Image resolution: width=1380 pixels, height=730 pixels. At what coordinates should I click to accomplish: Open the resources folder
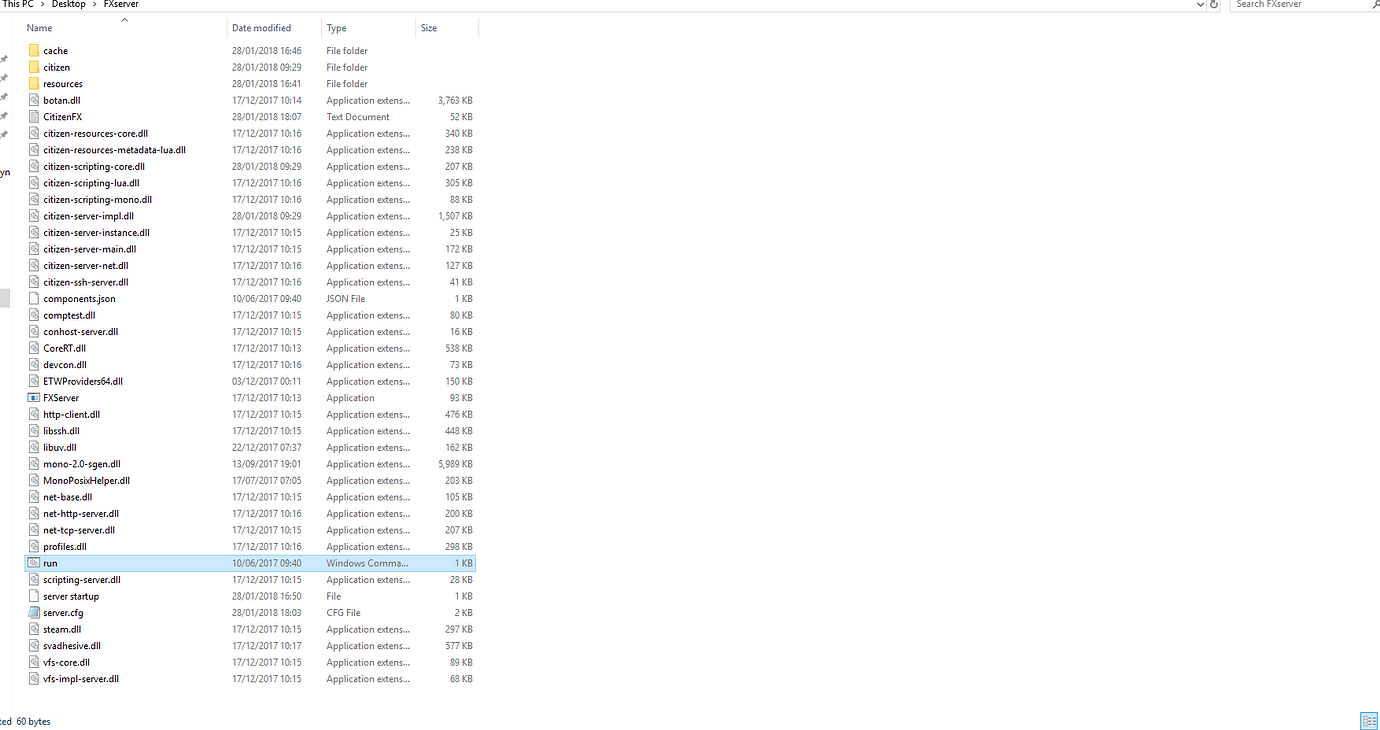(64, 83)
